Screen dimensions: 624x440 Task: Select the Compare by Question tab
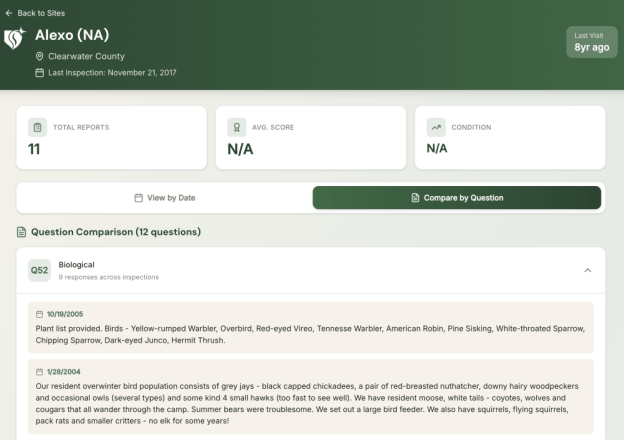457,198
